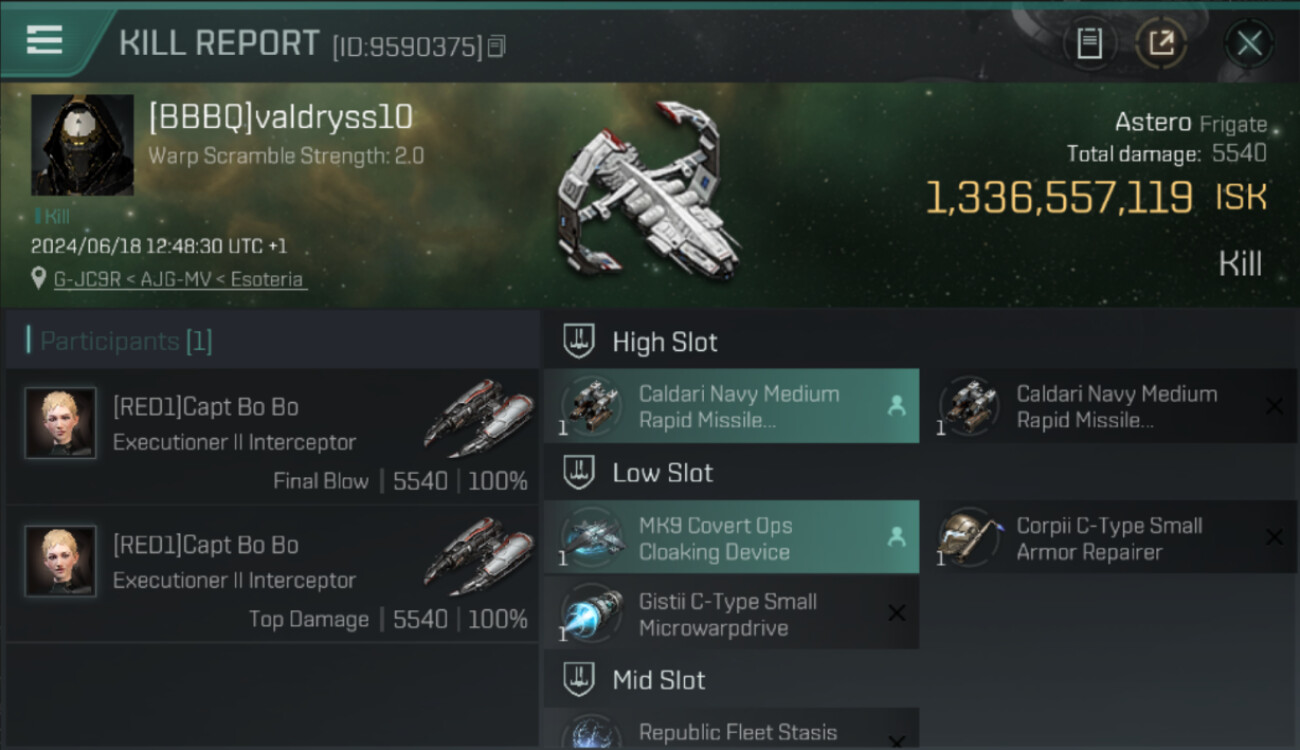The width and height of the screenshot is (1300, 750).
Task: Open the hamburger menu
Action: [x=44, y=40]
